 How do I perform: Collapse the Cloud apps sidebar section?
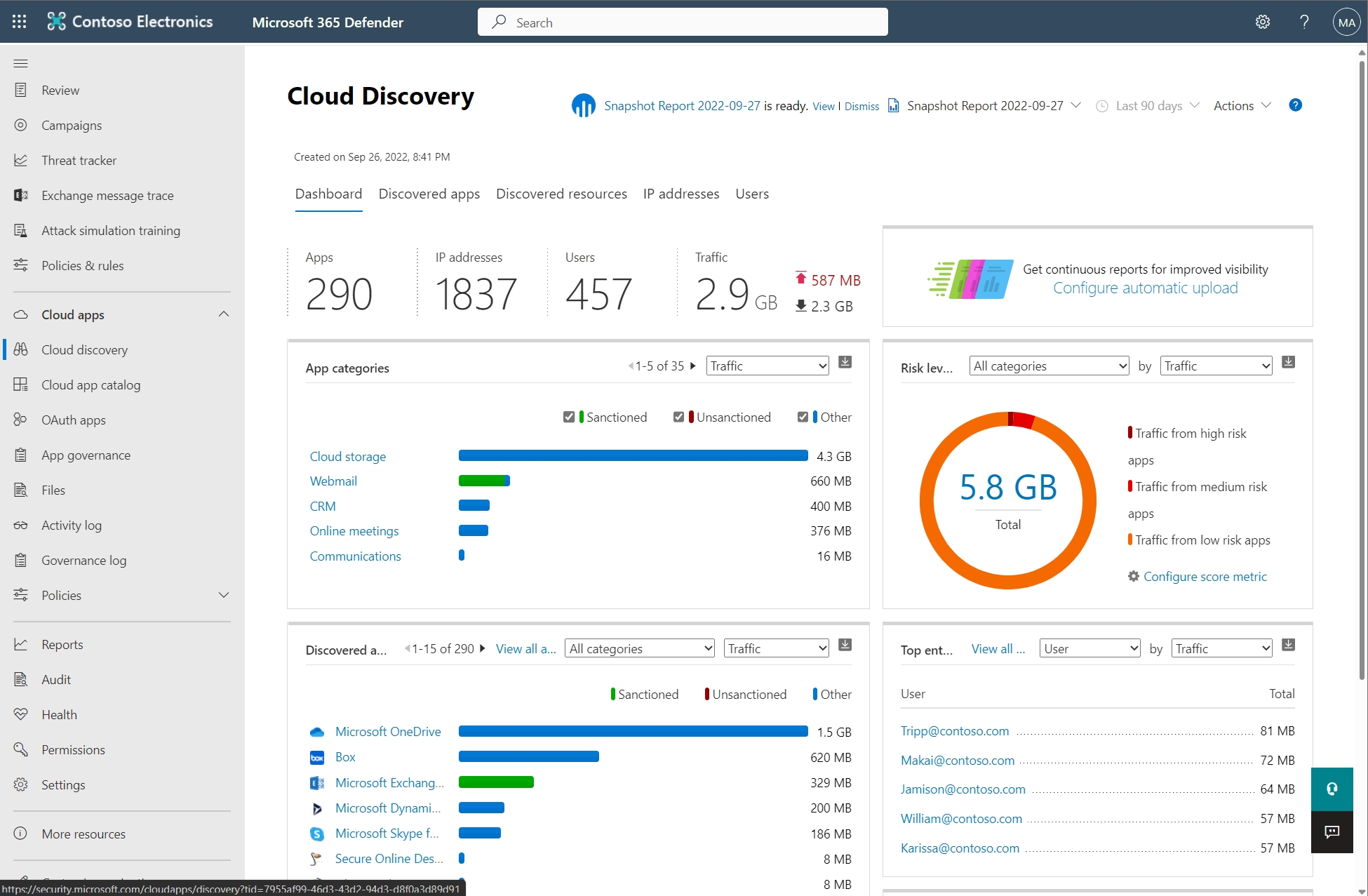click(x=223, y=314)
